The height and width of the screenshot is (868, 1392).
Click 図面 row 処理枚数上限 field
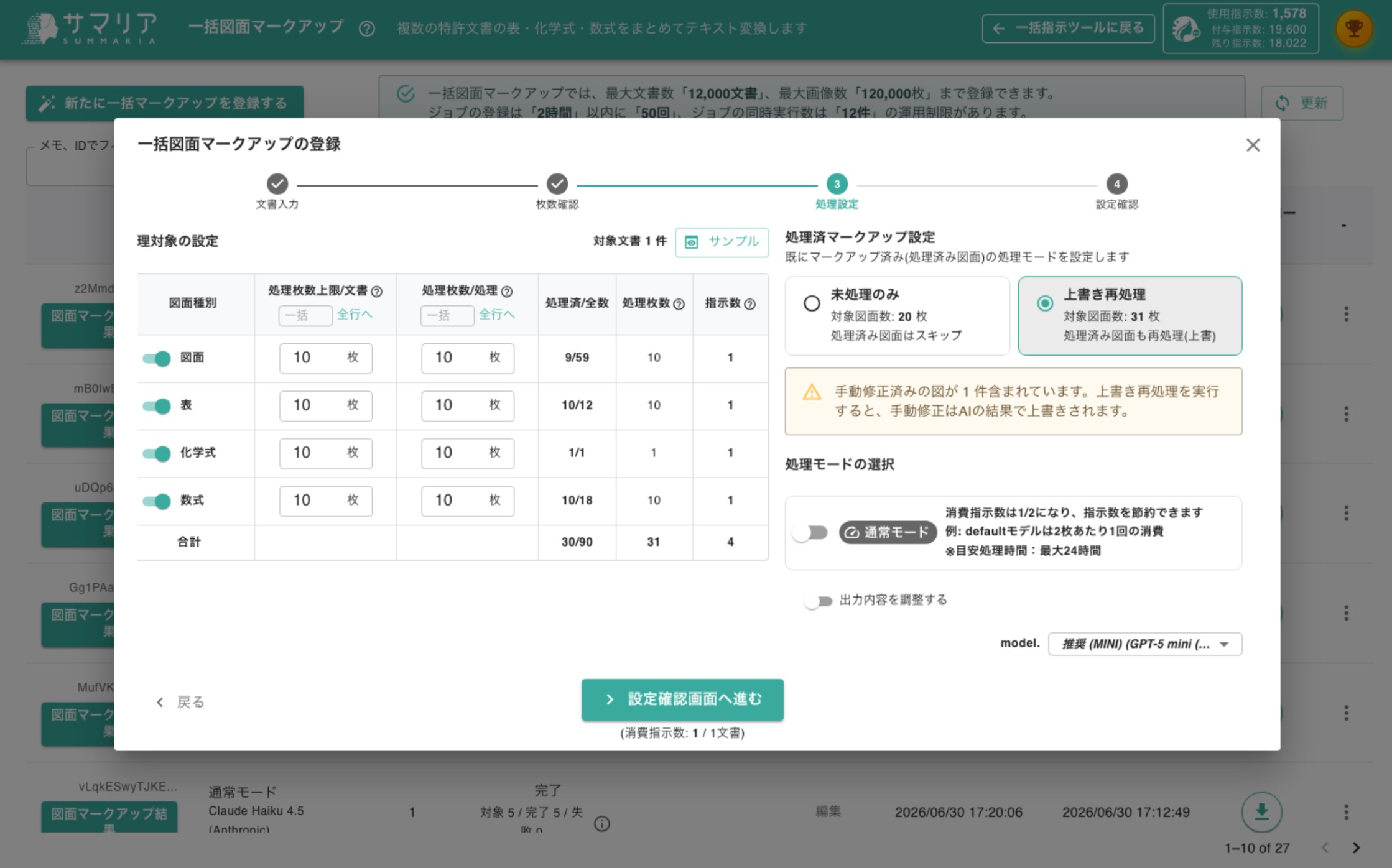point(326,358)
